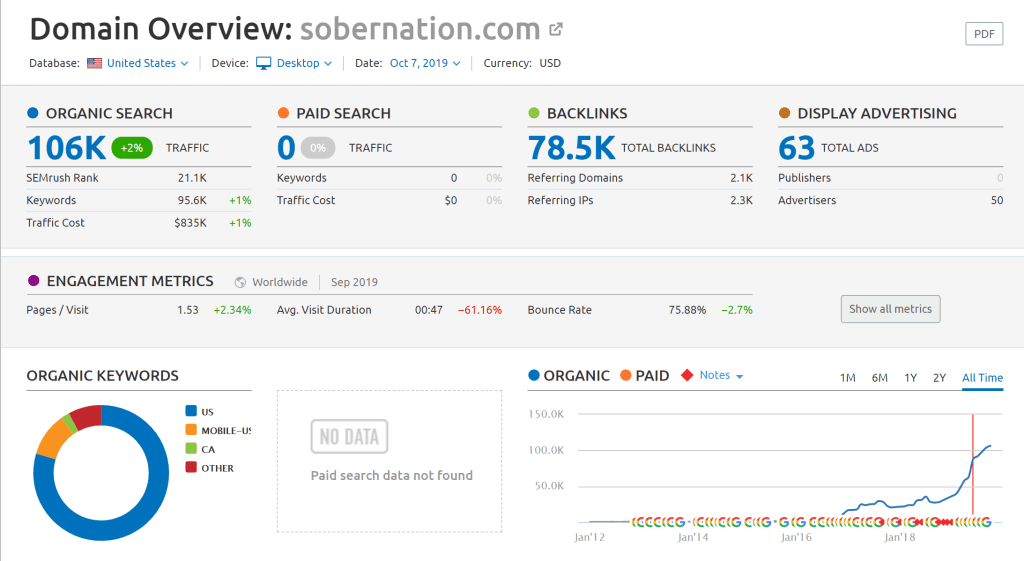Viewport: 1024px width, 561px height.
Task: Click the Pages / Visit 1.53 value
Action: coord(187,310)
